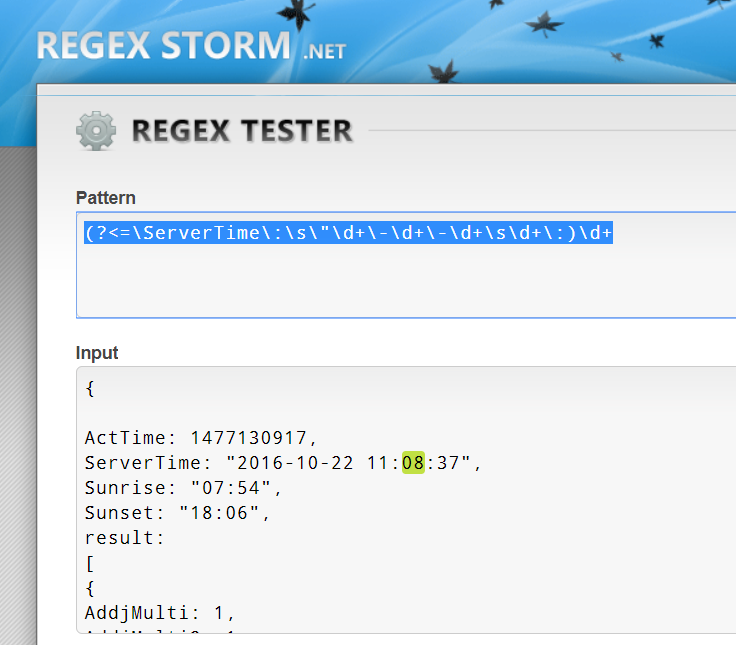Click the result: line in input
Screen dimensions: 736x645
[x=124, y=538]
